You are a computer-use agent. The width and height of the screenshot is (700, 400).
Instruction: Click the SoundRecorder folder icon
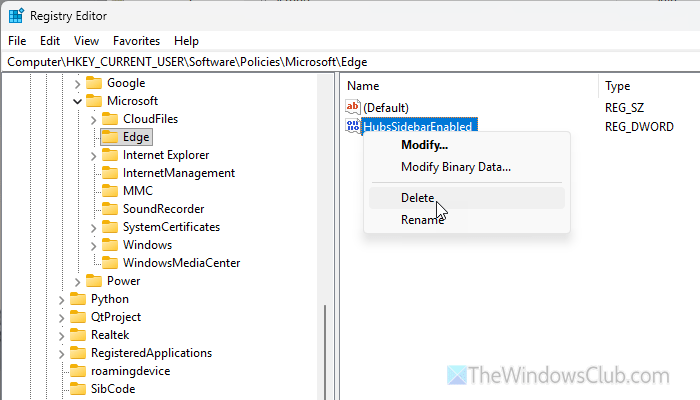110,209
